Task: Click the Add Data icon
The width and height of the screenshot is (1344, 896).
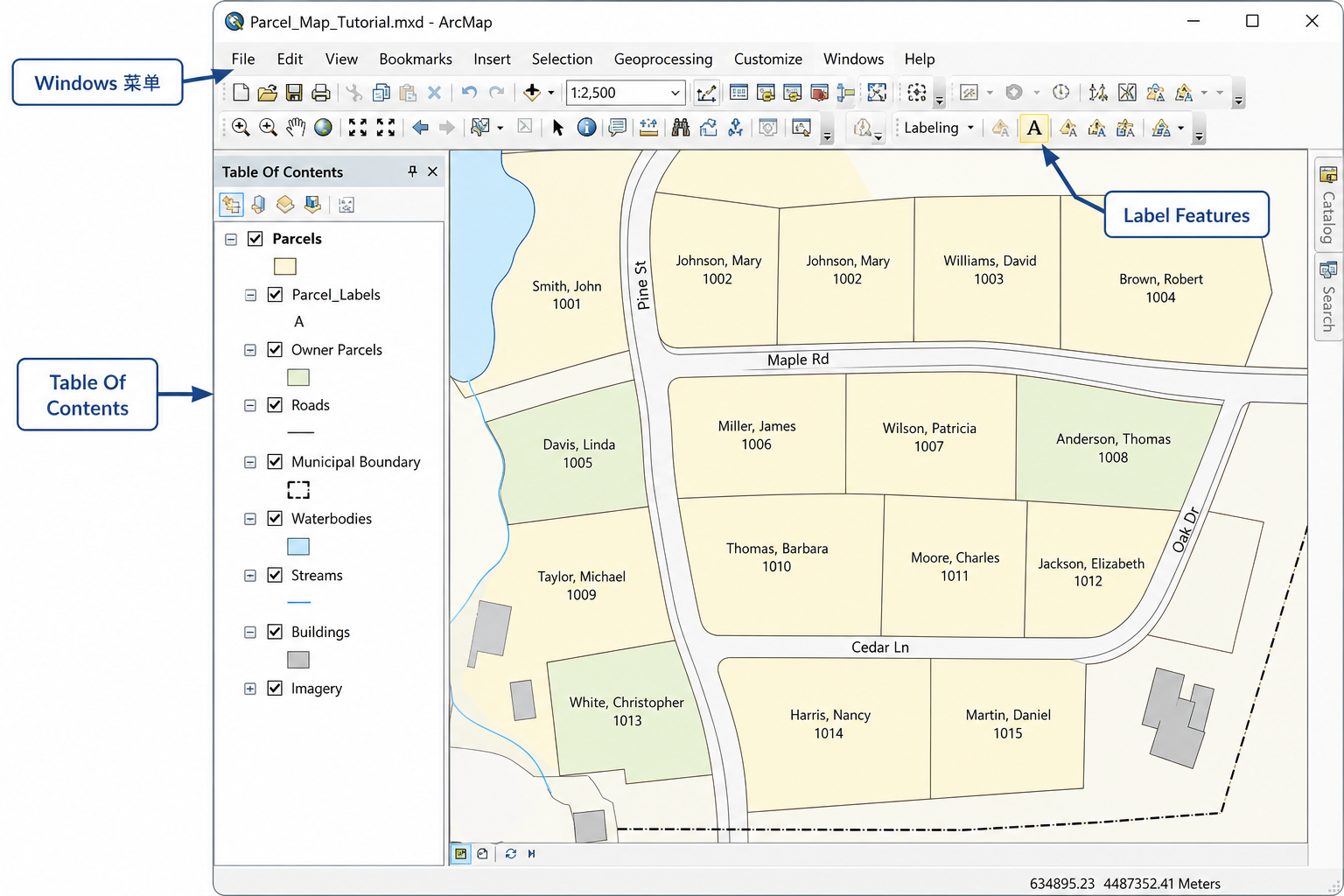Action: [x=531, y=93]
